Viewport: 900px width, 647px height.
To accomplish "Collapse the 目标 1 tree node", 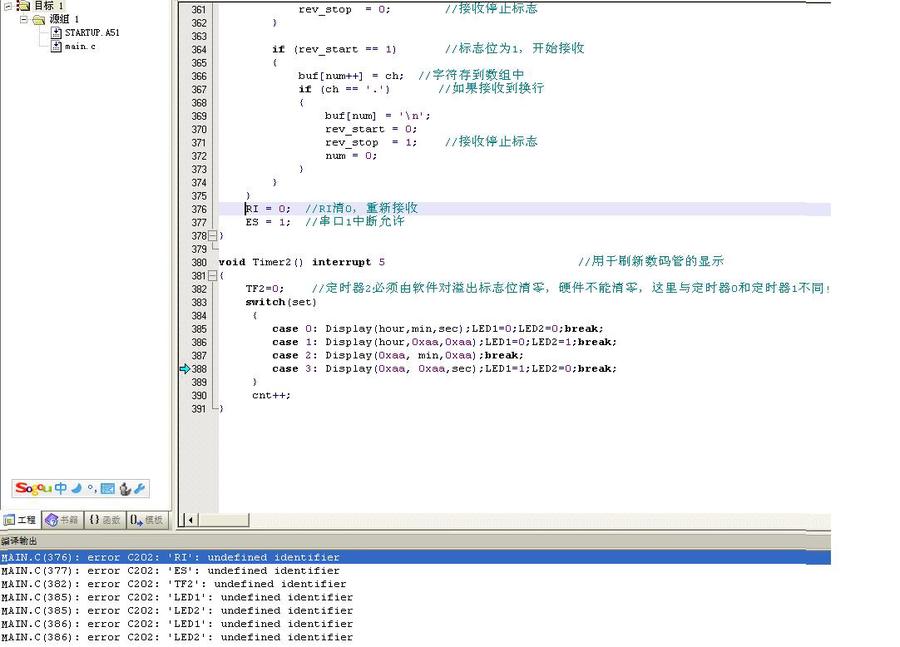I will click(x=7, y=6).
